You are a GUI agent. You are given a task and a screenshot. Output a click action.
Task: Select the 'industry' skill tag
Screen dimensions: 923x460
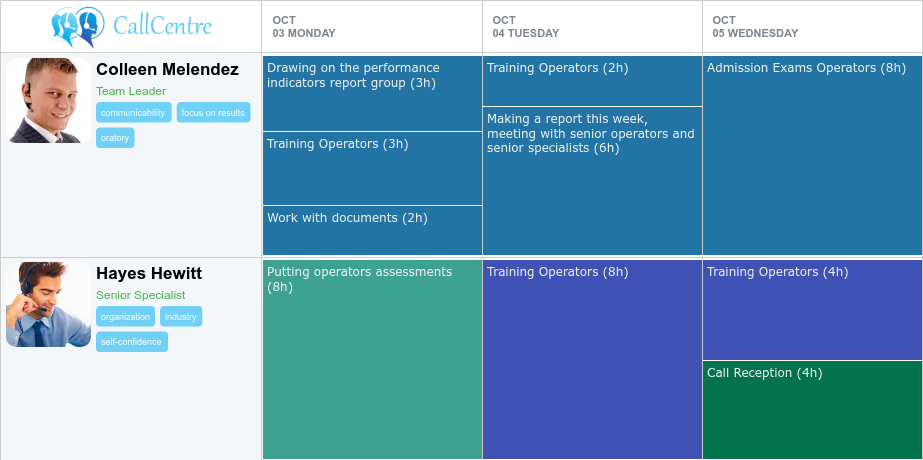tap(181, 317)
